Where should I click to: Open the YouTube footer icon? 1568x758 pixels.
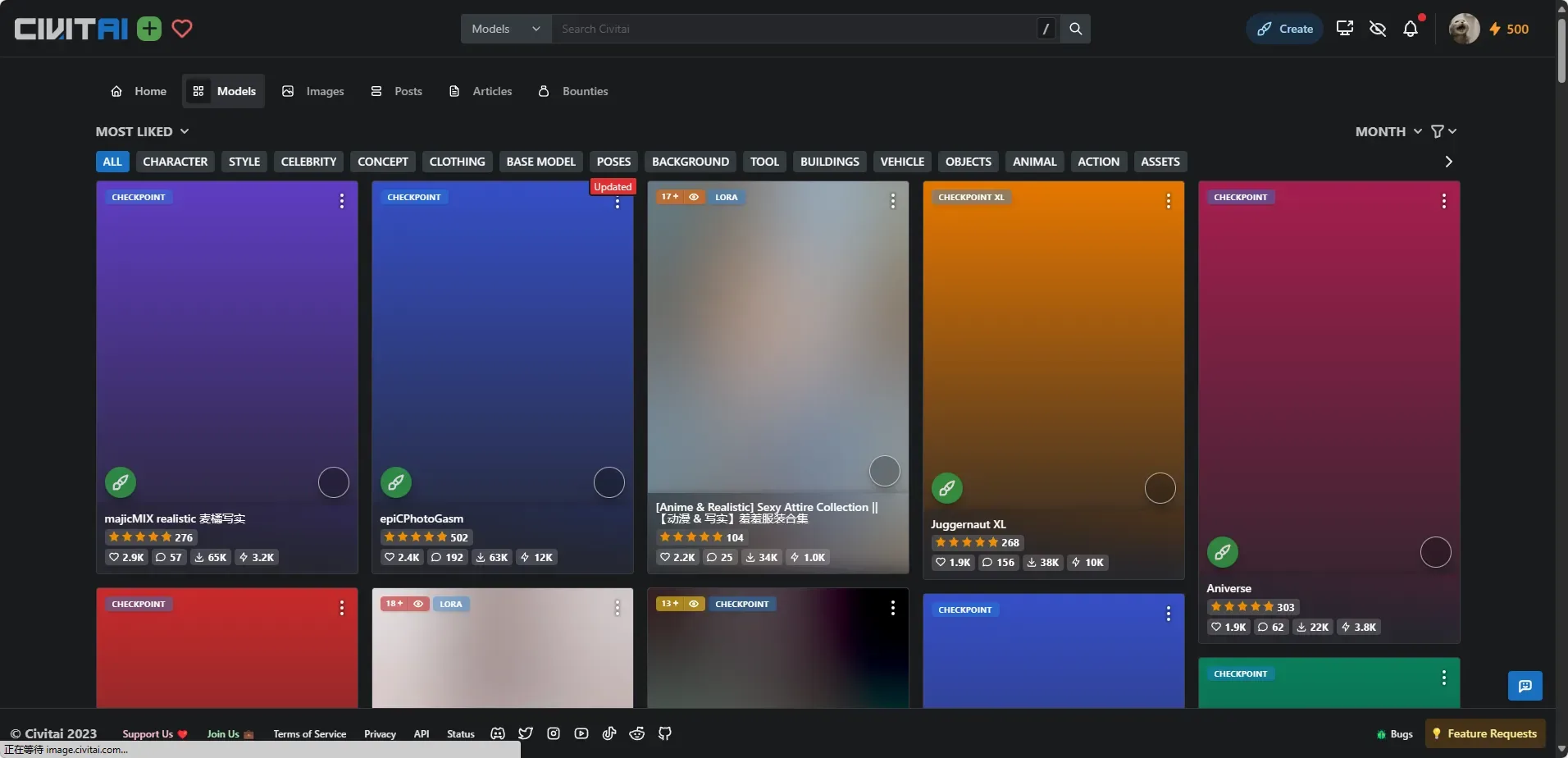coord(581,733)
